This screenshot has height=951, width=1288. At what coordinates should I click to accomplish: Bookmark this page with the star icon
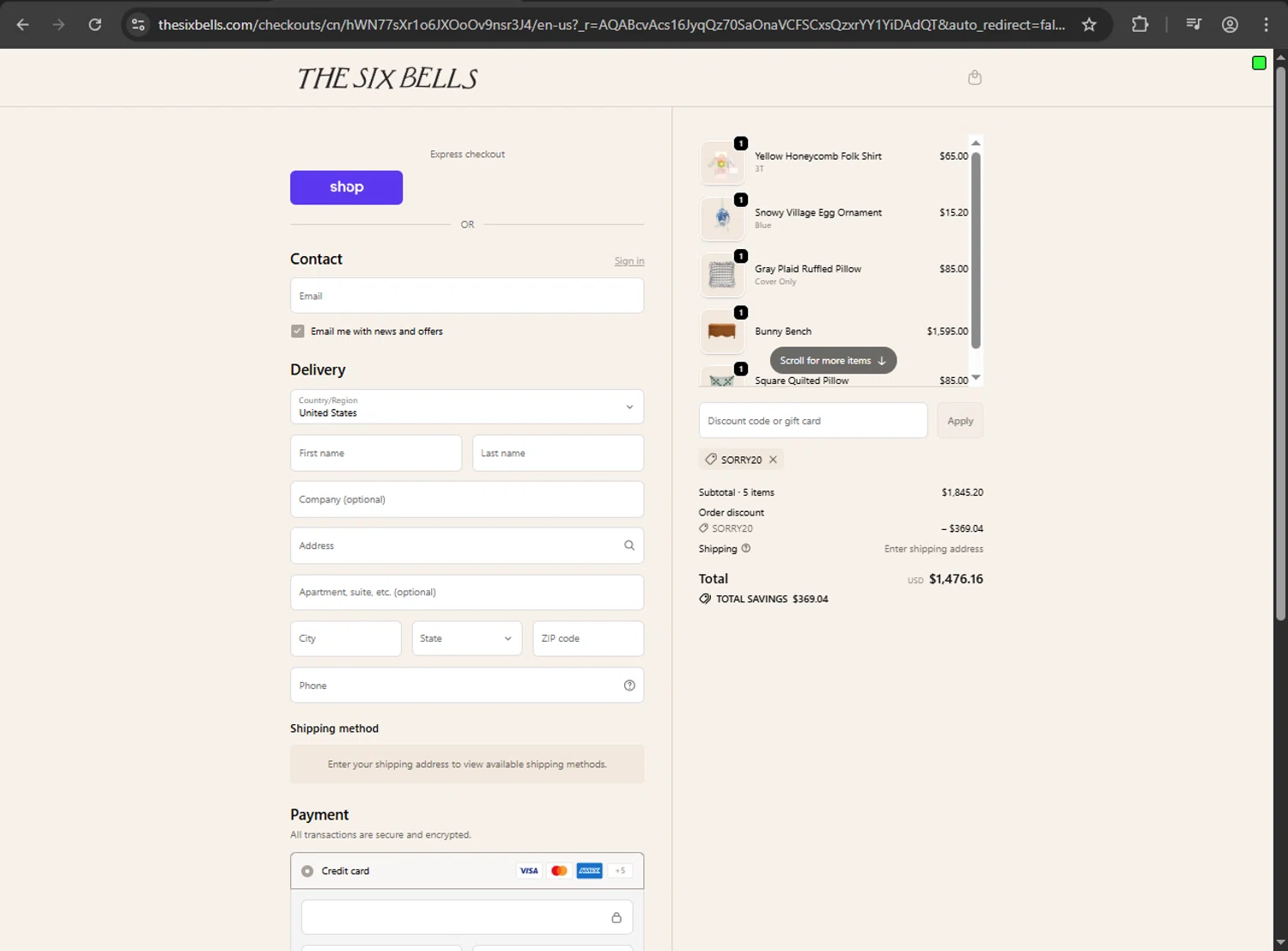1089,25
